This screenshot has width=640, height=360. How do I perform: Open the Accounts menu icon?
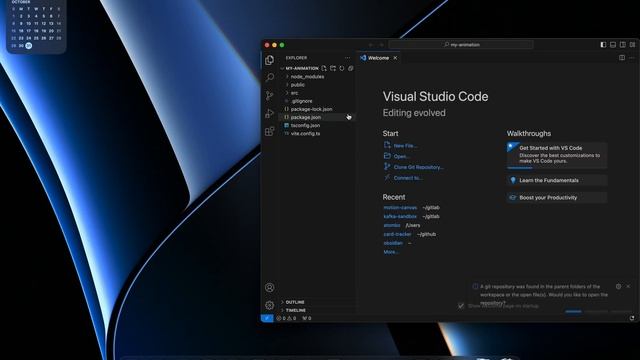[269, 287]
